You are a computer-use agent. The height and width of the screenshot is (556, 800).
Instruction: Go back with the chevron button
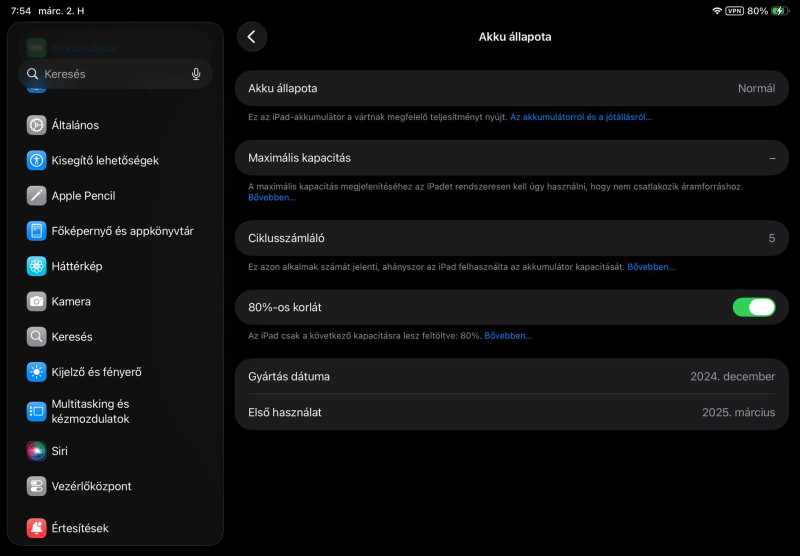[252, 37]
